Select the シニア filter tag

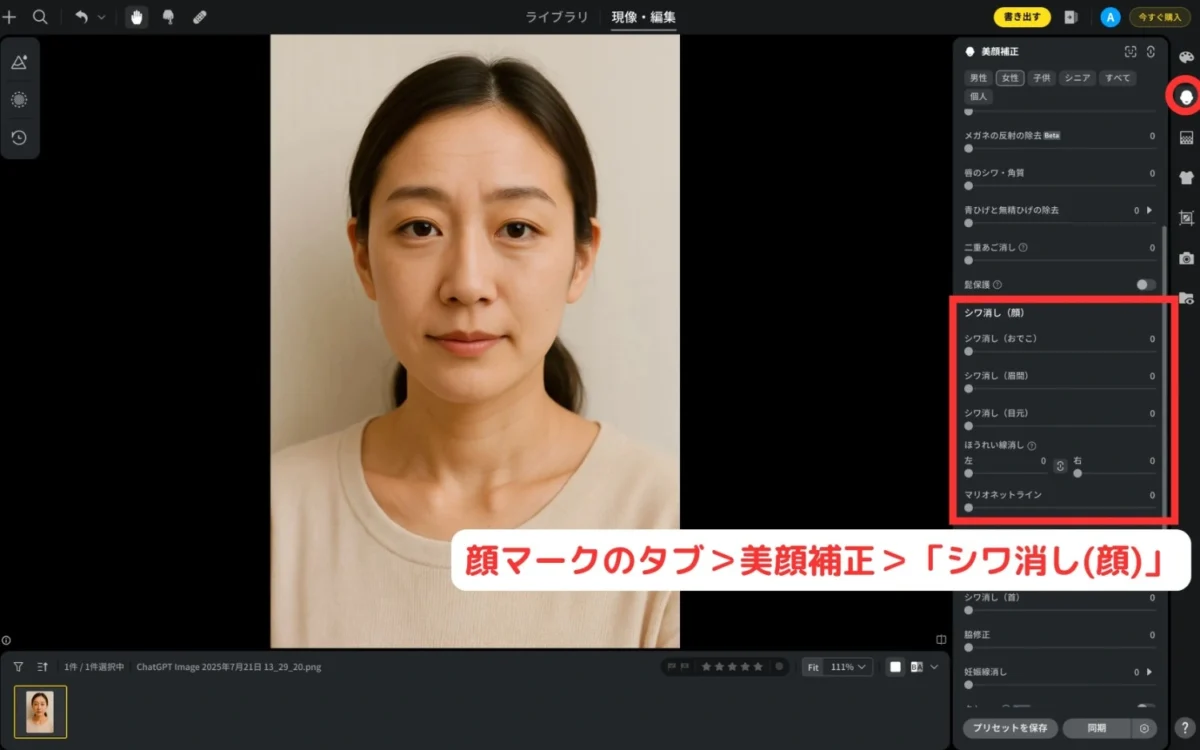click(1077, 78)
